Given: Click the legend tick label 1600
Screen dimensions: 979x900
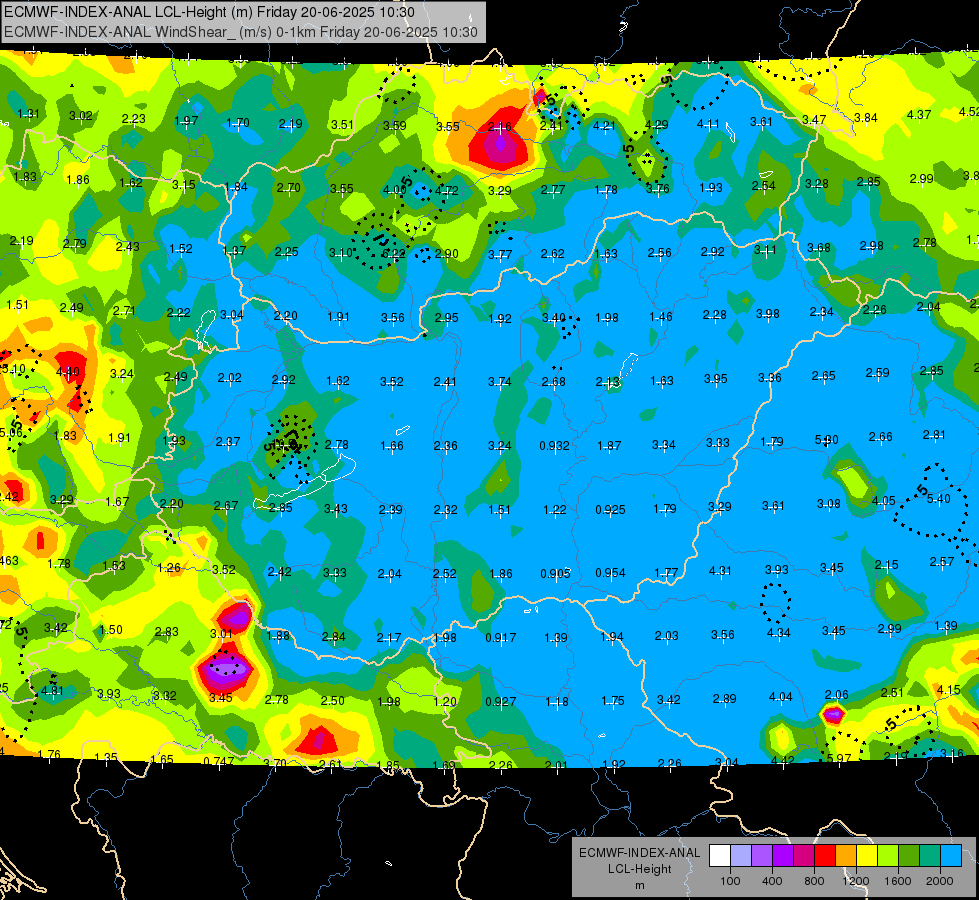Looking at the screenshot, I should coord(897,881).
